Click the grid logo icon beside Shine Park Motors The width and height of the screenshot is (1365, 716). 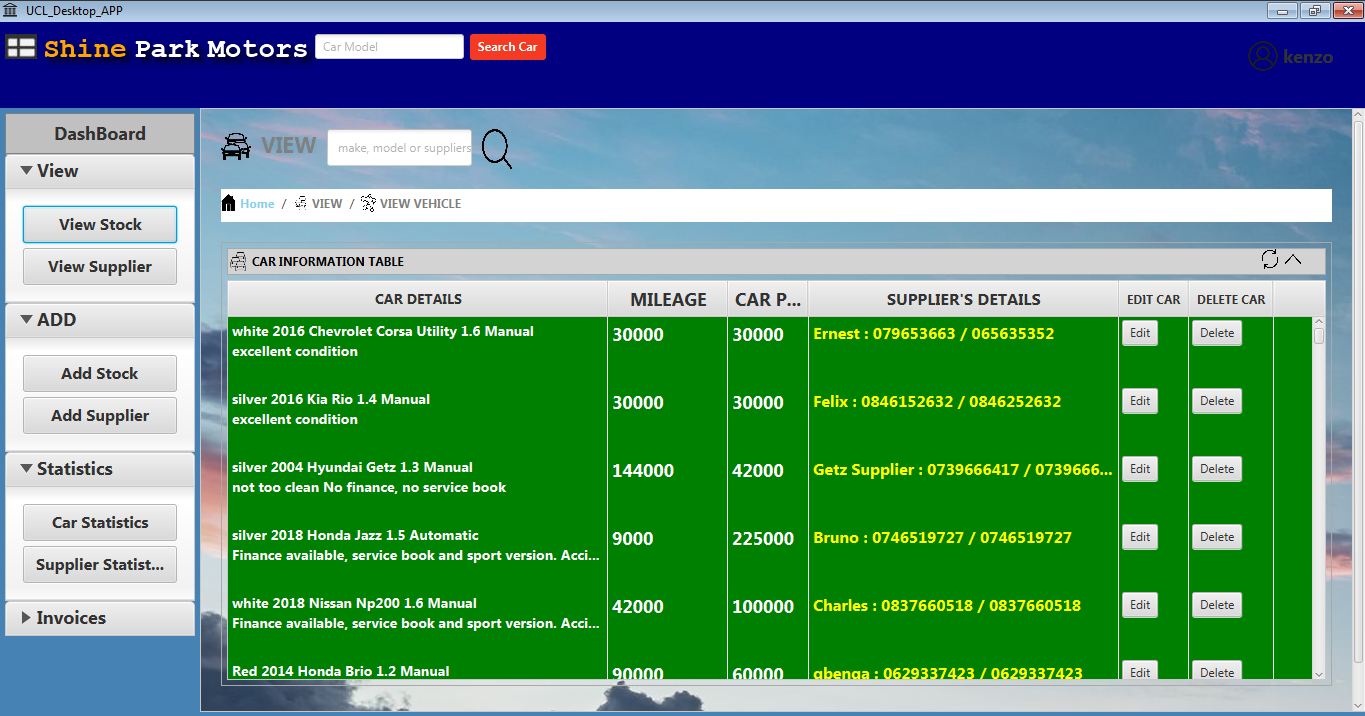click(21, 47)
